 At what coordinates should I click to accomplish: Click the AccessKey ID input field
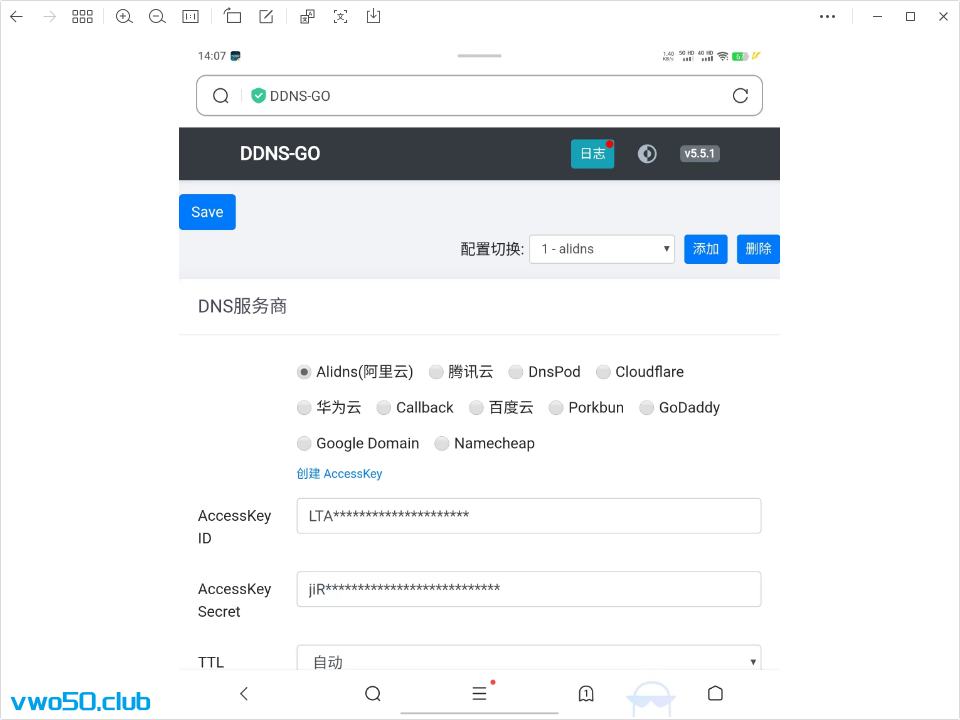pos(529,516)
